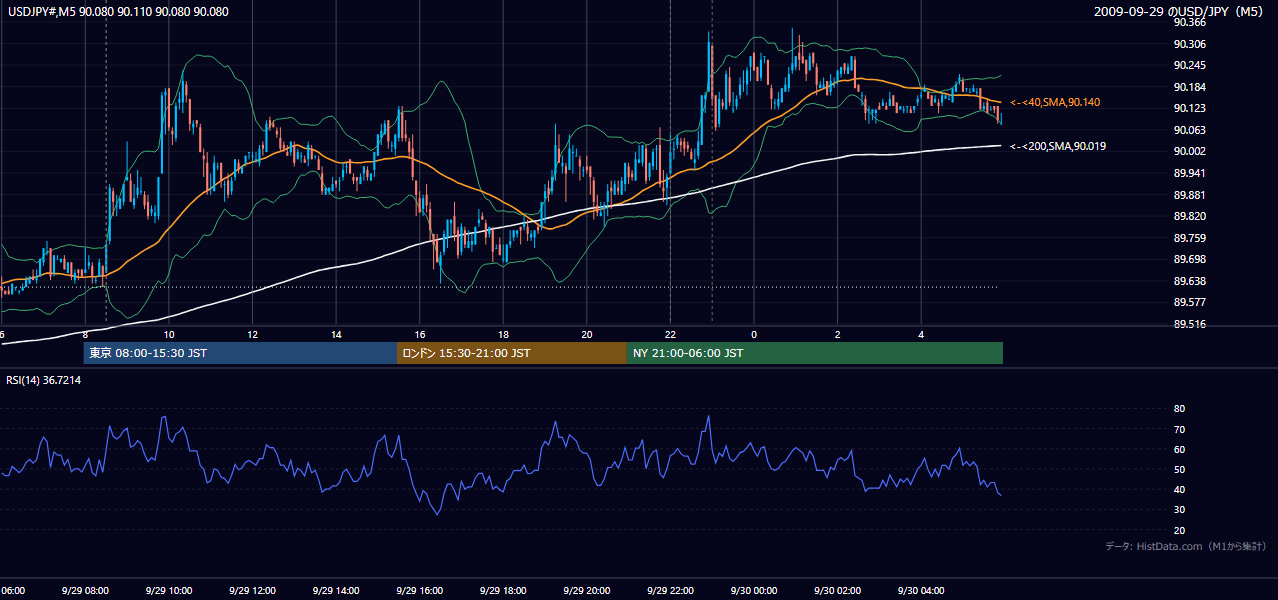Click the Tokyo session bar 08:00-15:30 JST
This screenshot has height=600, width=1278.
coord(241,353)
